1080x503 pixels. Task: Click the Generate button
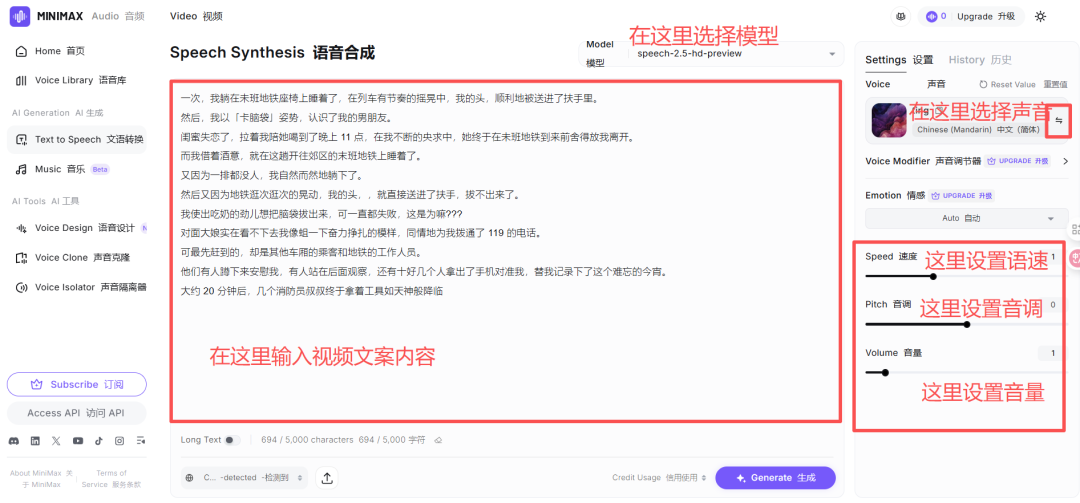[x=776, y=478]
